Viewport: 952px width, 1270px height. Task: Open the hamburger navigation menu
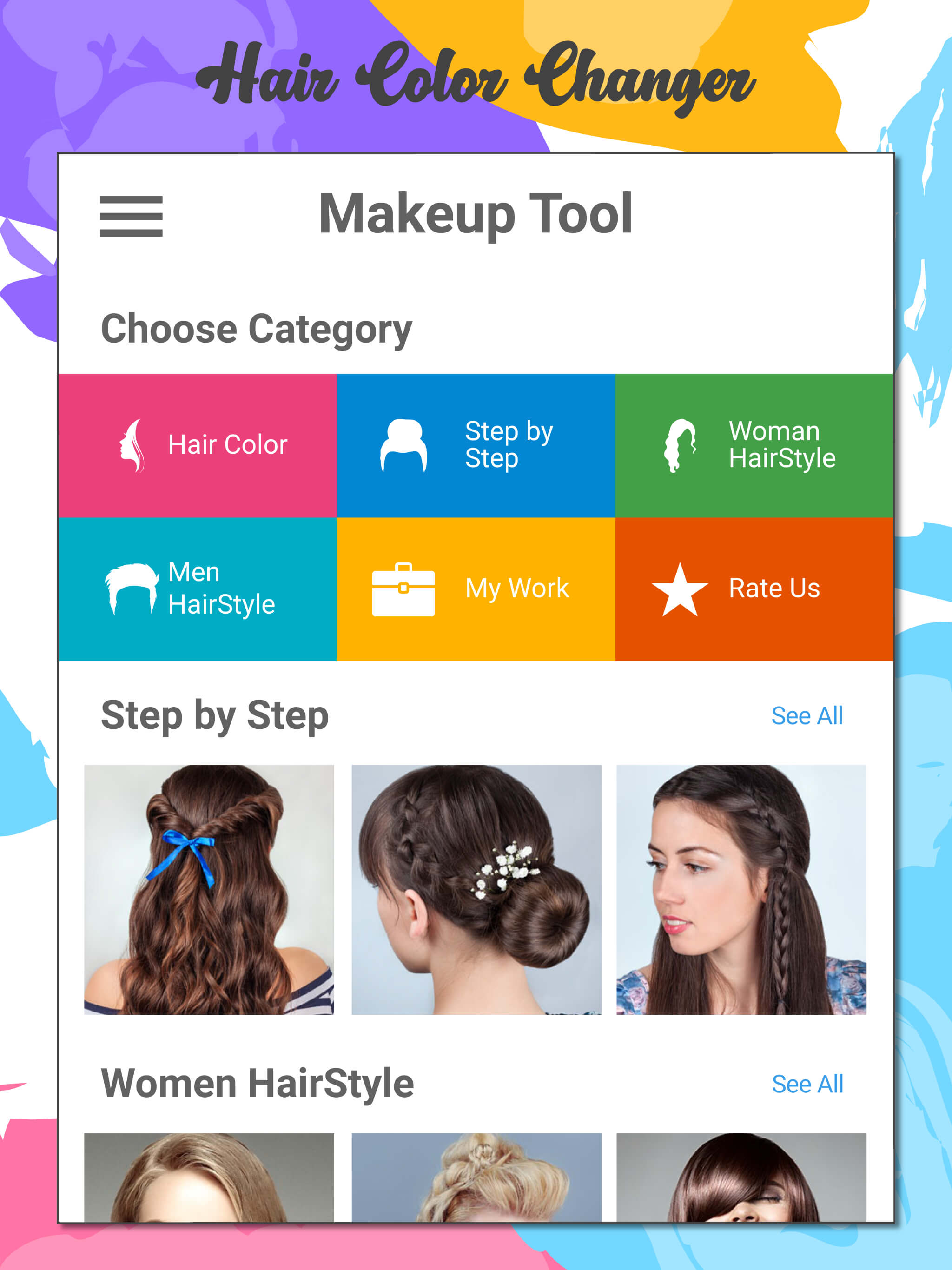pos(131,216)
